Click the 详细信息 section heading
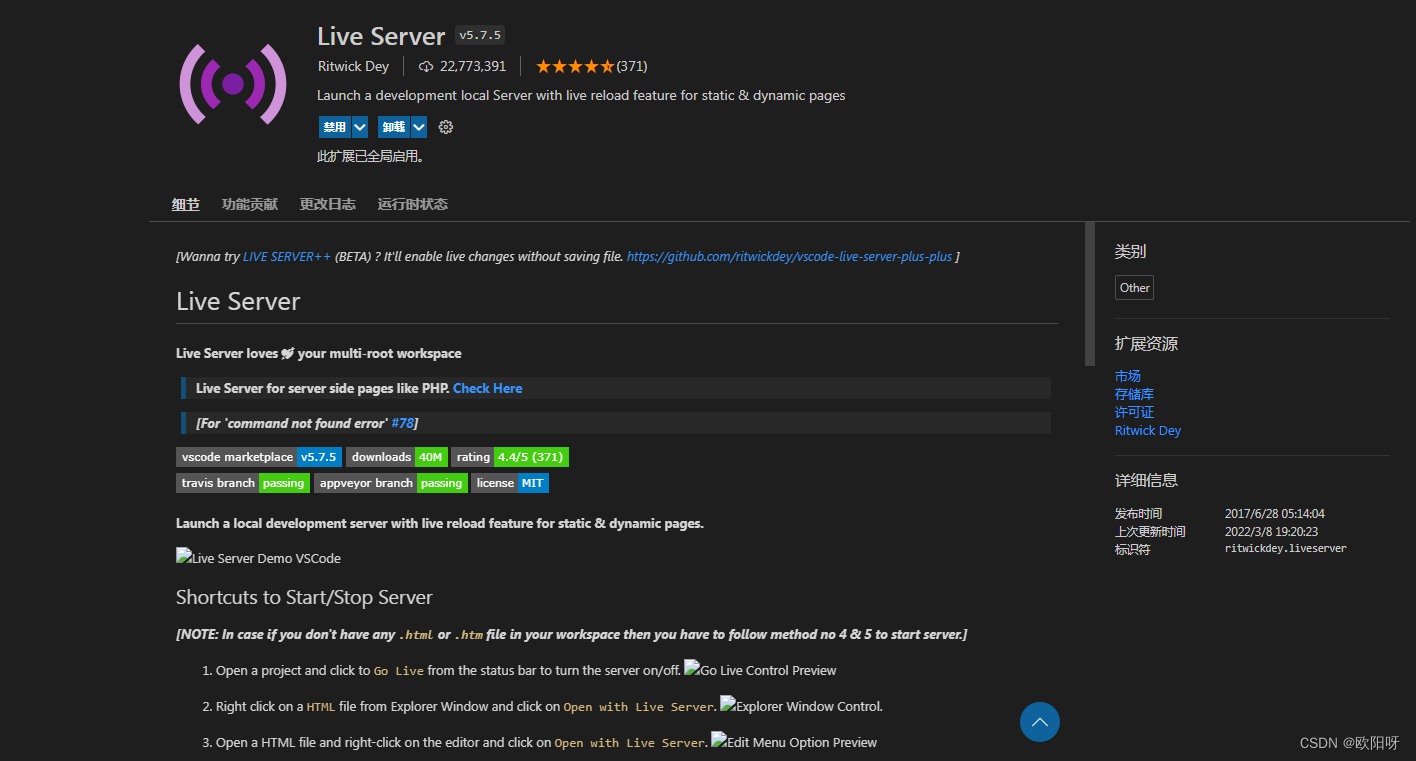Viewport: 1416px width, 761px height. tap(1146, 480)
